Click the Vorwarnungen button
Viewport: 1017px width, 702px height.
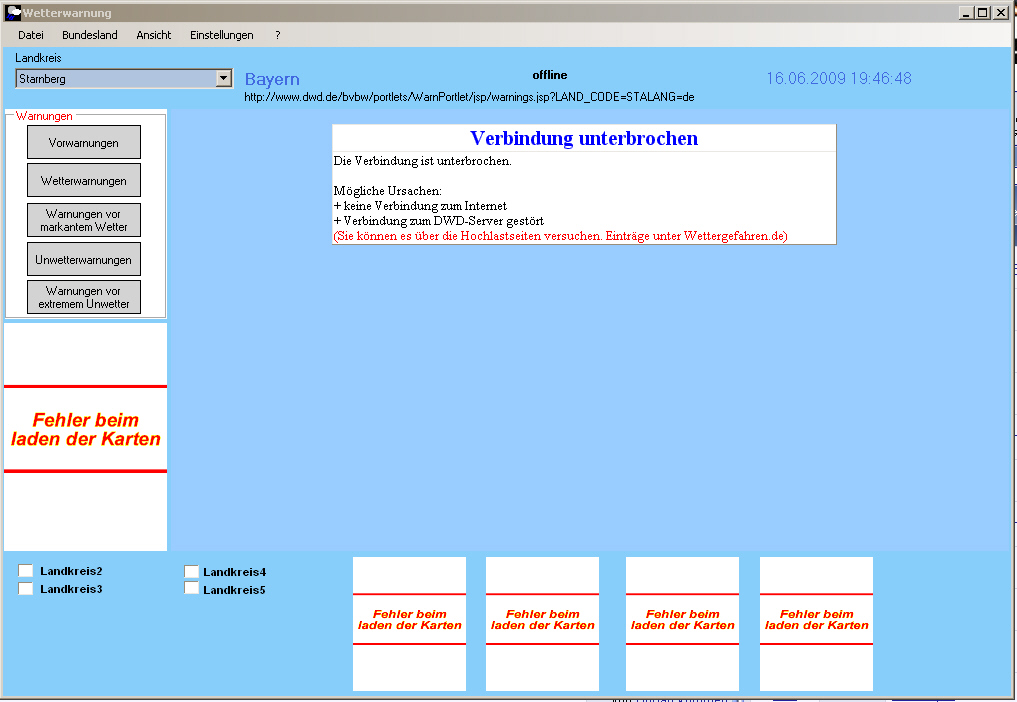click(84, 142)
